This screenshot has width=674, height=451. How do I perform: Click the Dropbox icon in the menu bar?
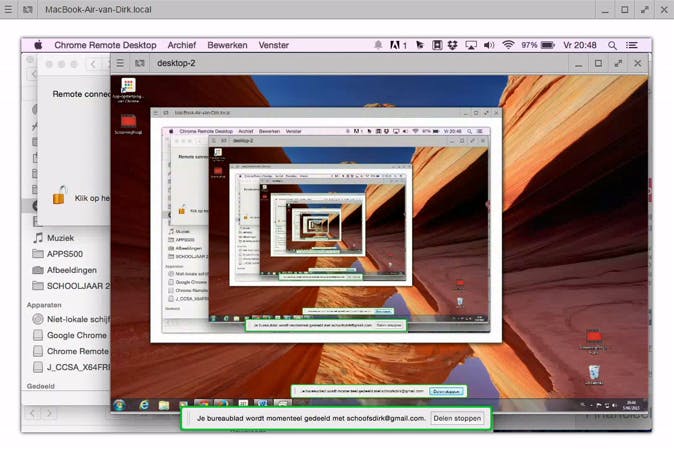(x=452, y=45)
